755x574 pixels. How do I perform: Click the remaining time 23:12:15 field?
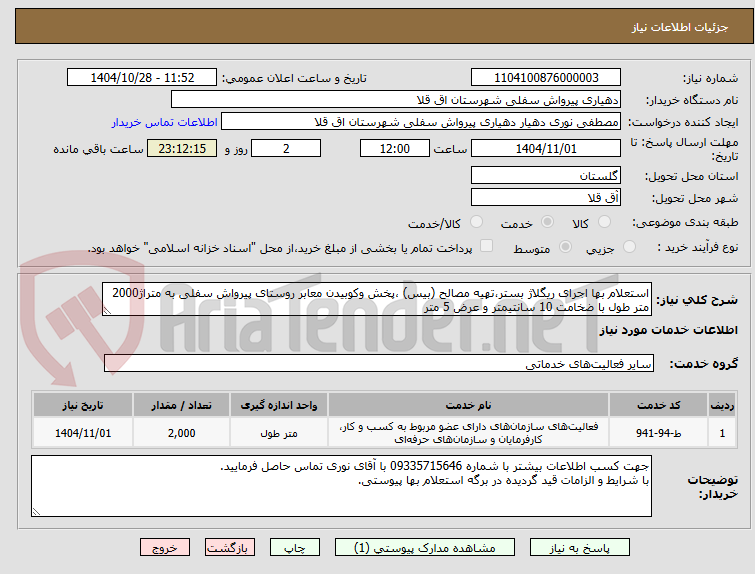pos(182,148)
